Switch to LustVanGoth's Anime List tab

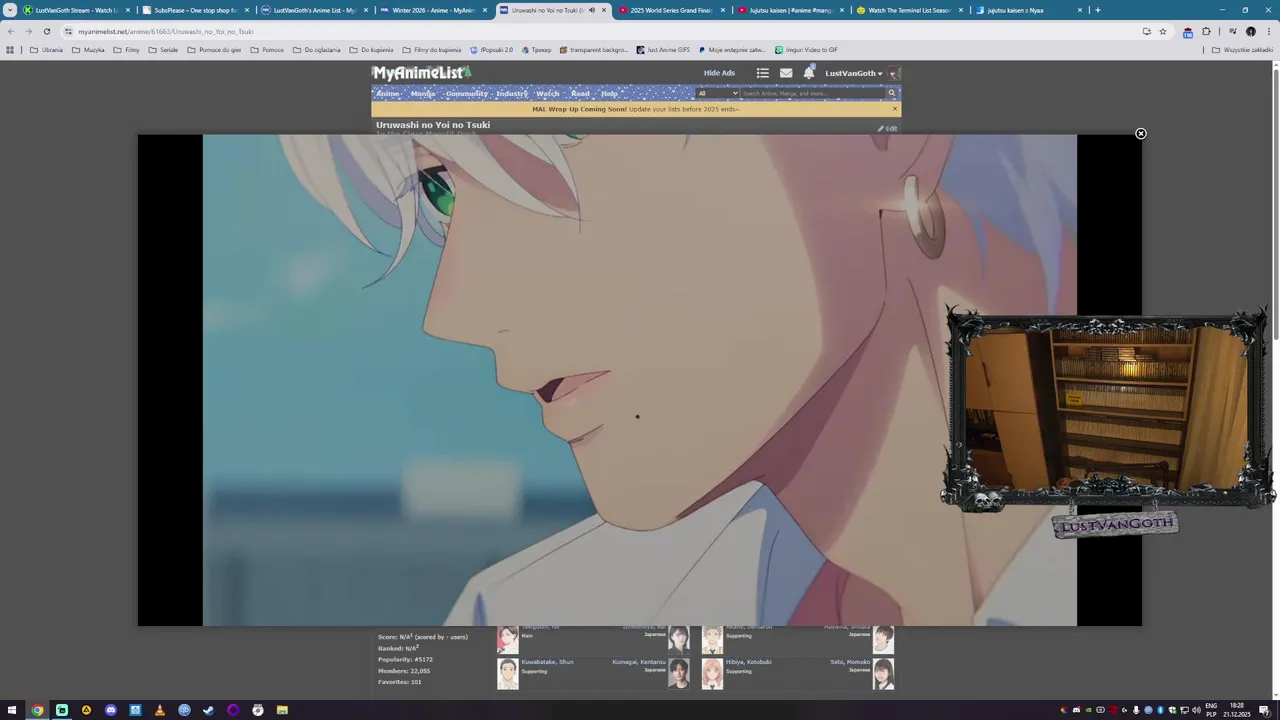314,10
